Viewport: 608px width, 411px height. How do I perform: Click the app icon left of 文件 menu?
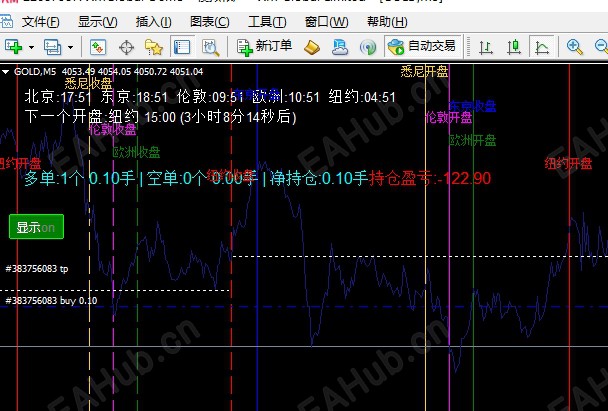6,22
